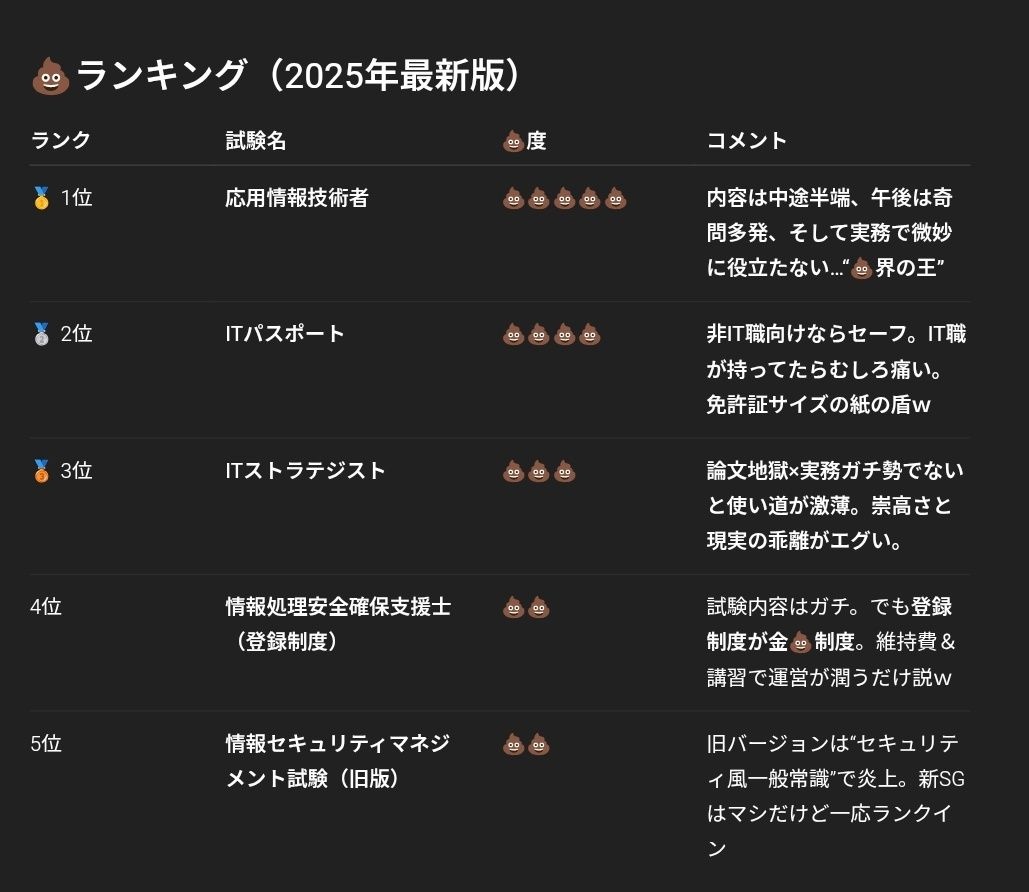Click the two-poop rating for 情報処理安全確保支援士
This screenshot has height=892, width=1029.
(526, 608)
